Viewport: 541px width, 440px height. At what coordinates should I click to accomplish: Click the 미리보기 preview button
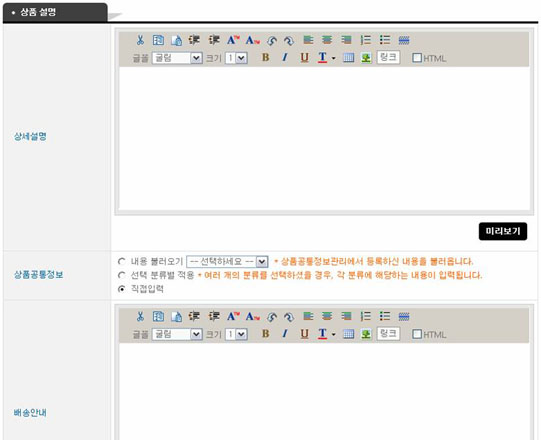tap(503, 231)
